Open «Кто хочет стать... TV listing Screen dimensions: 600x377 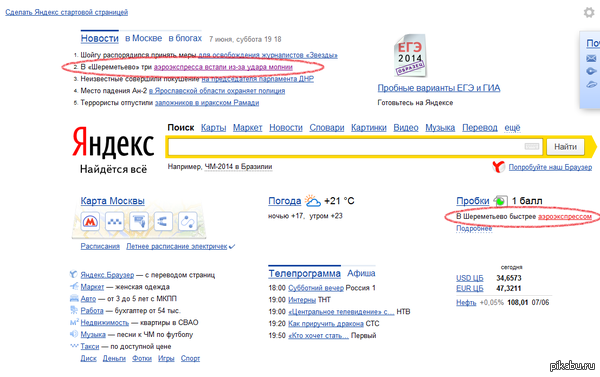click(318, 335)
